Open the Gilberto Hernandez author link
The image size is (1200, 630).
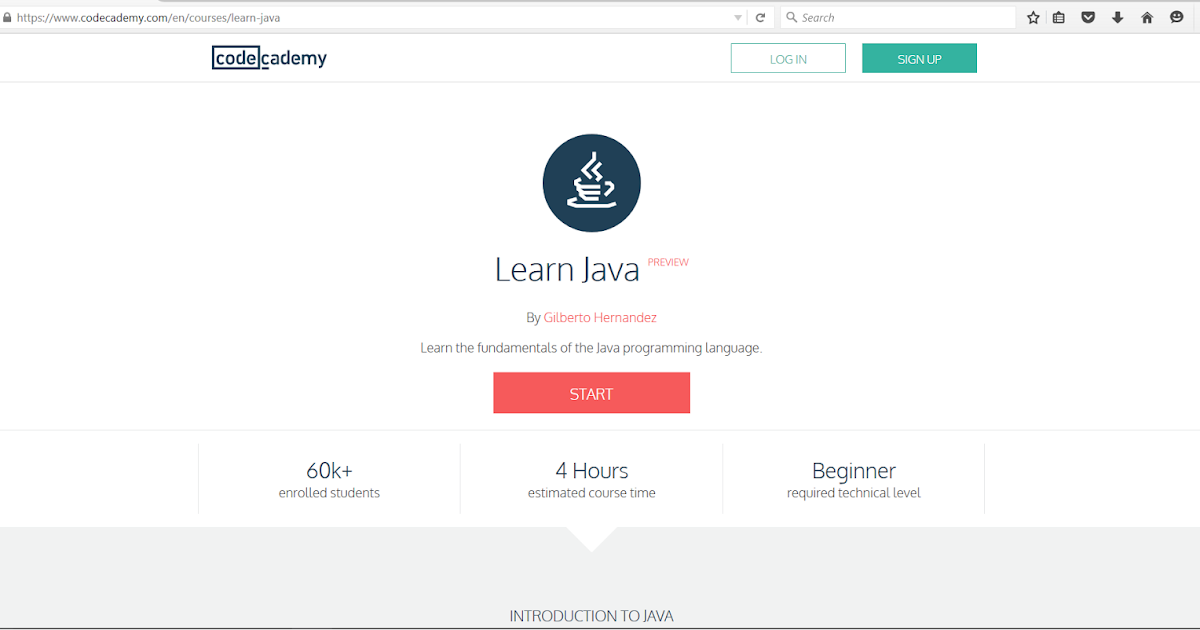600,318
